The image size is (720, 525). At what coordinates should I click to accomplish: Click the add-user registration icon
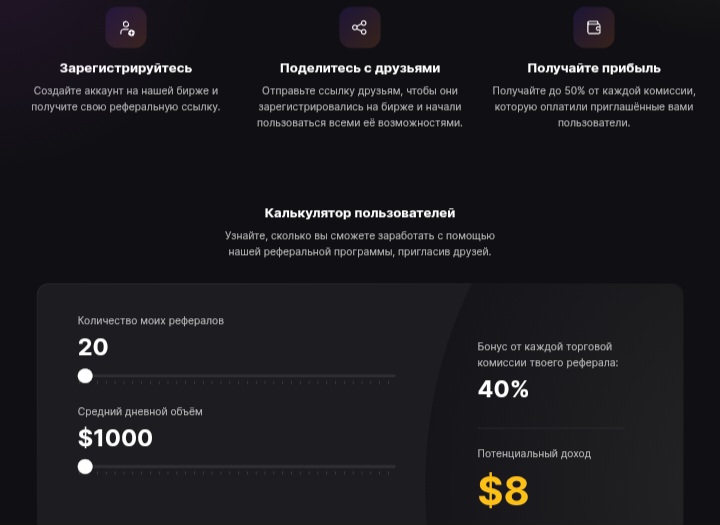pos(126,28)
